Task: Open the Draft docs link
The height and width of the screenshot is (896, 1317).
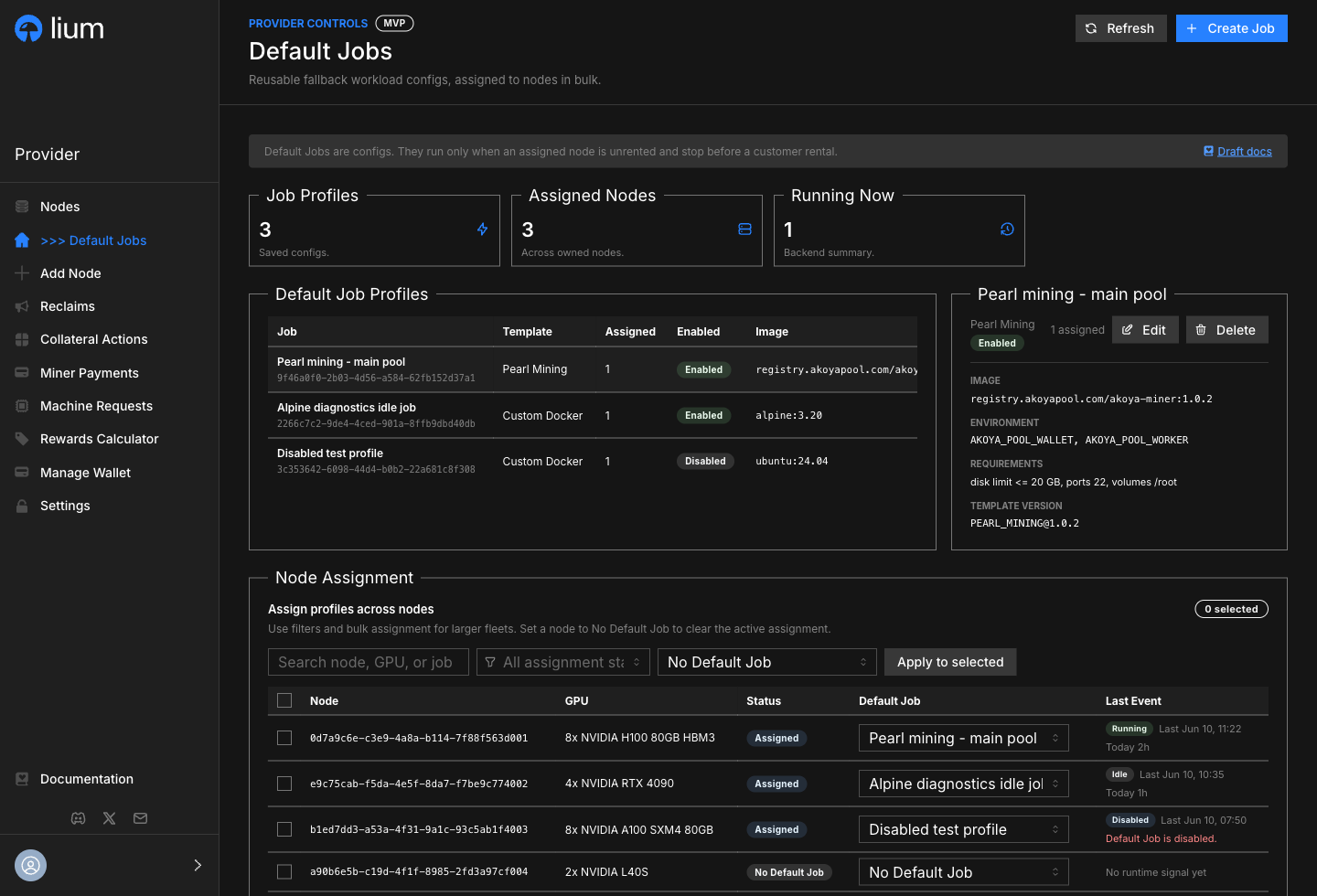Action: click(x=1245, y=151)
